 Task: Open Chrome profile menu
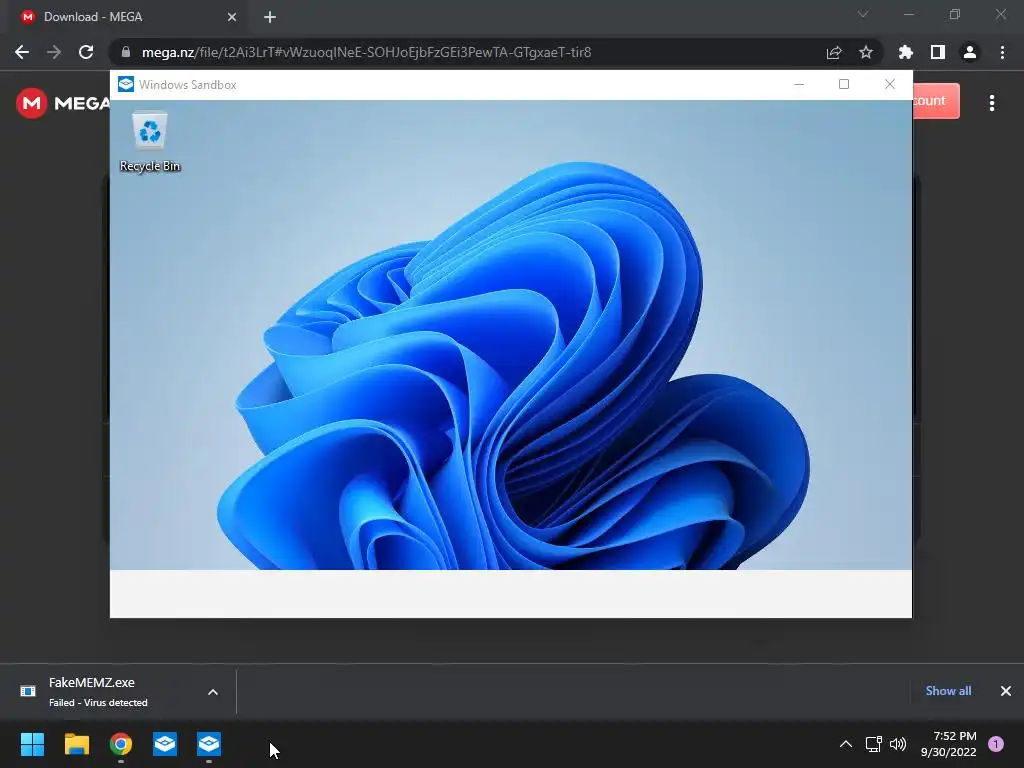[x=970, y=52]
